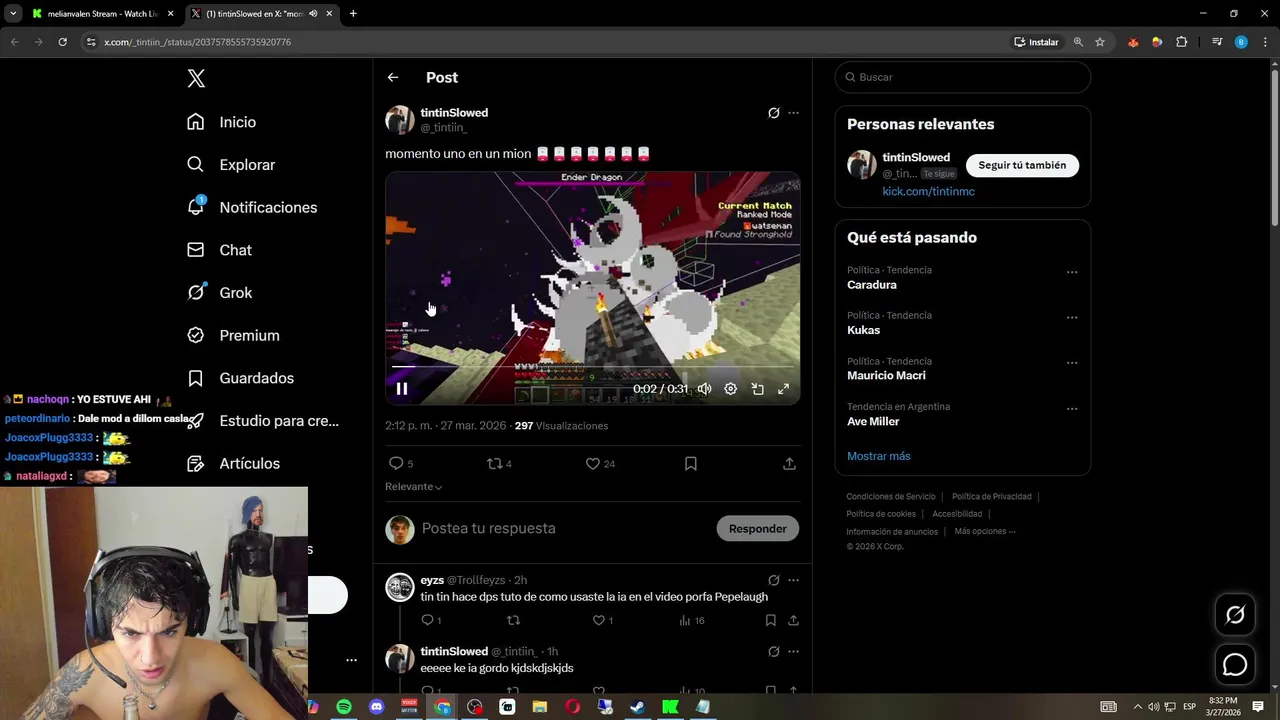Open the browser Extensions puzzle icon
Viewport: 1280px width, 720px height.
click(x=1182, y=42)
